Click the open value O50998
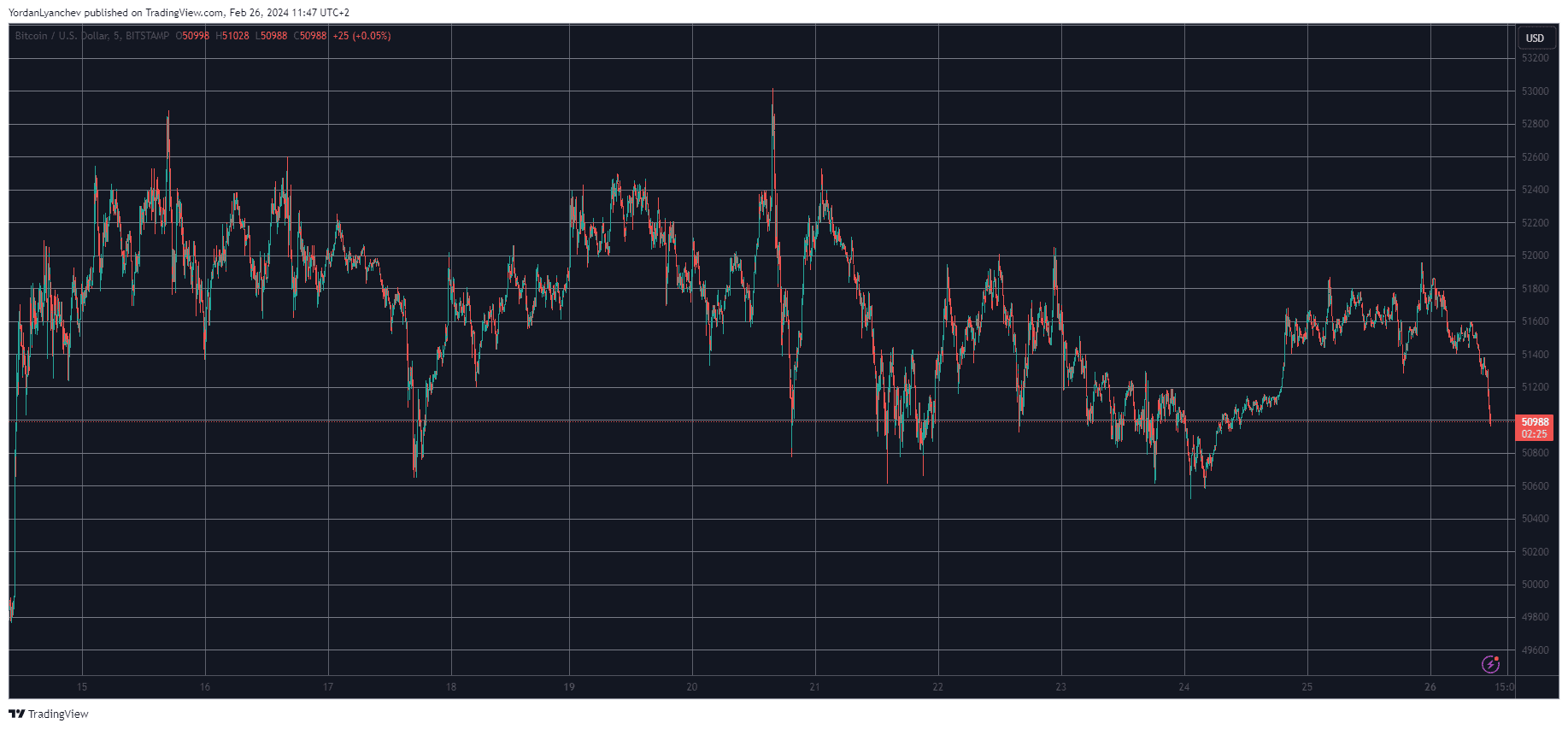Viewport: 1568px width, 729px height. click(192, 36)
